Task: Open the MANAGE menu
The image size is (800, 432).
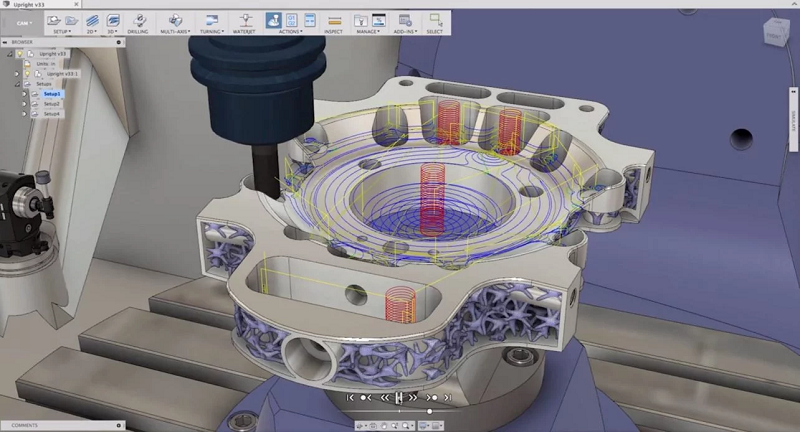Action: coord(368,32)
